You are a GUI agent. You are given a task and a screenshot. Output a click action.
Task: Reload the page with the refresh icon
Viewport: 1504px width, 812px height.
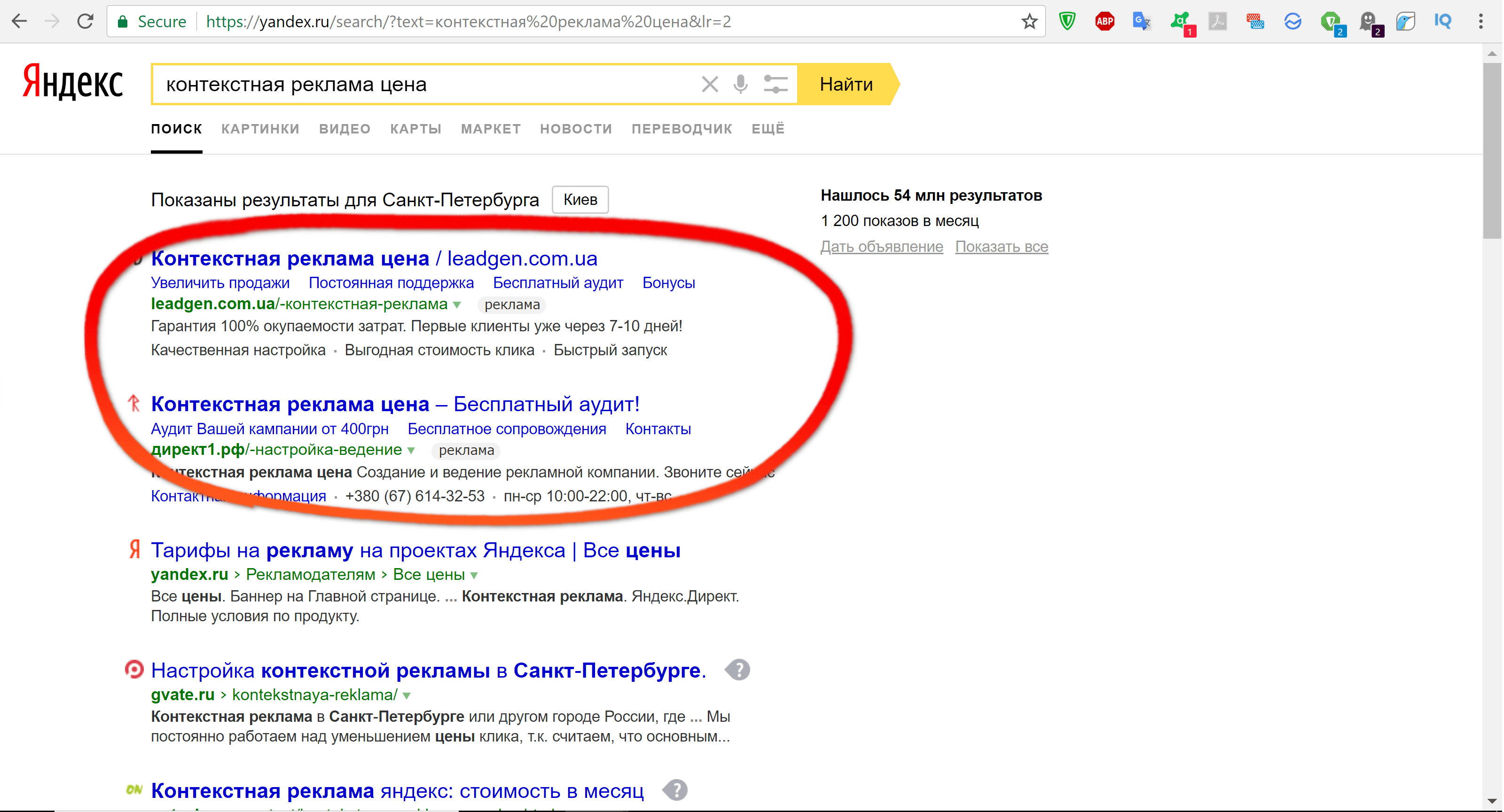coord(86,22)
